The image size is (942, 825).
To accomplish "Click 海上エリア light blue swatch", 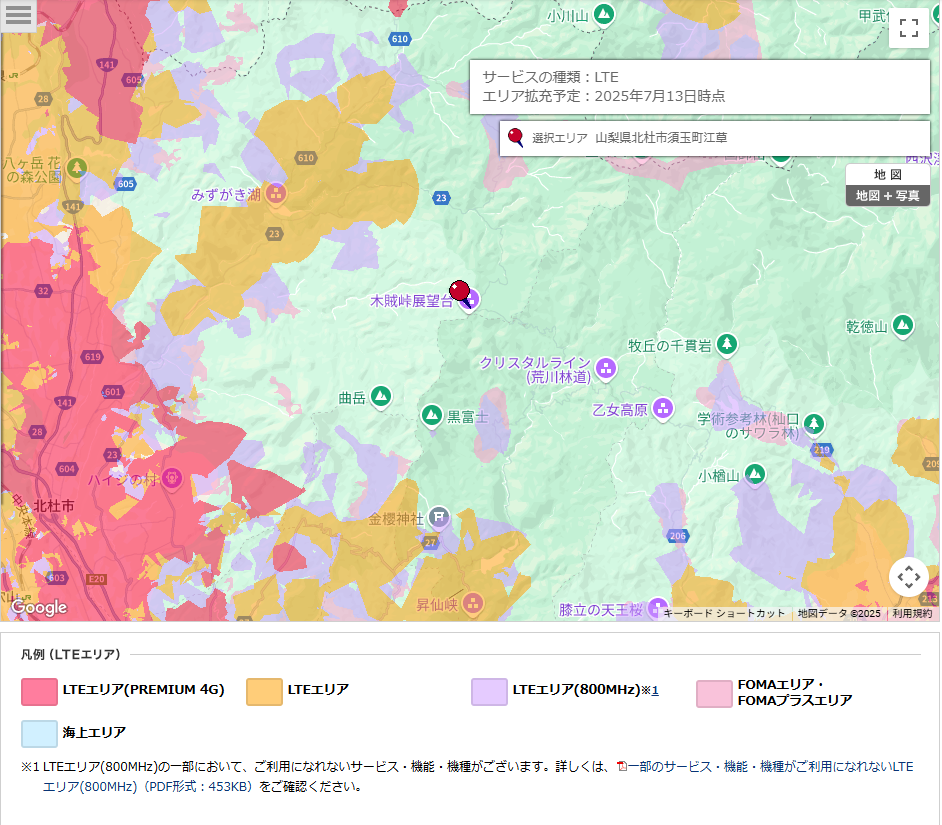I will coord(39,734).
